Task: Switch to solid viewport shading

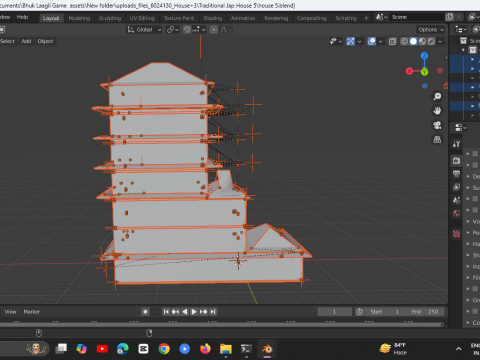Action: click(413, 41)
